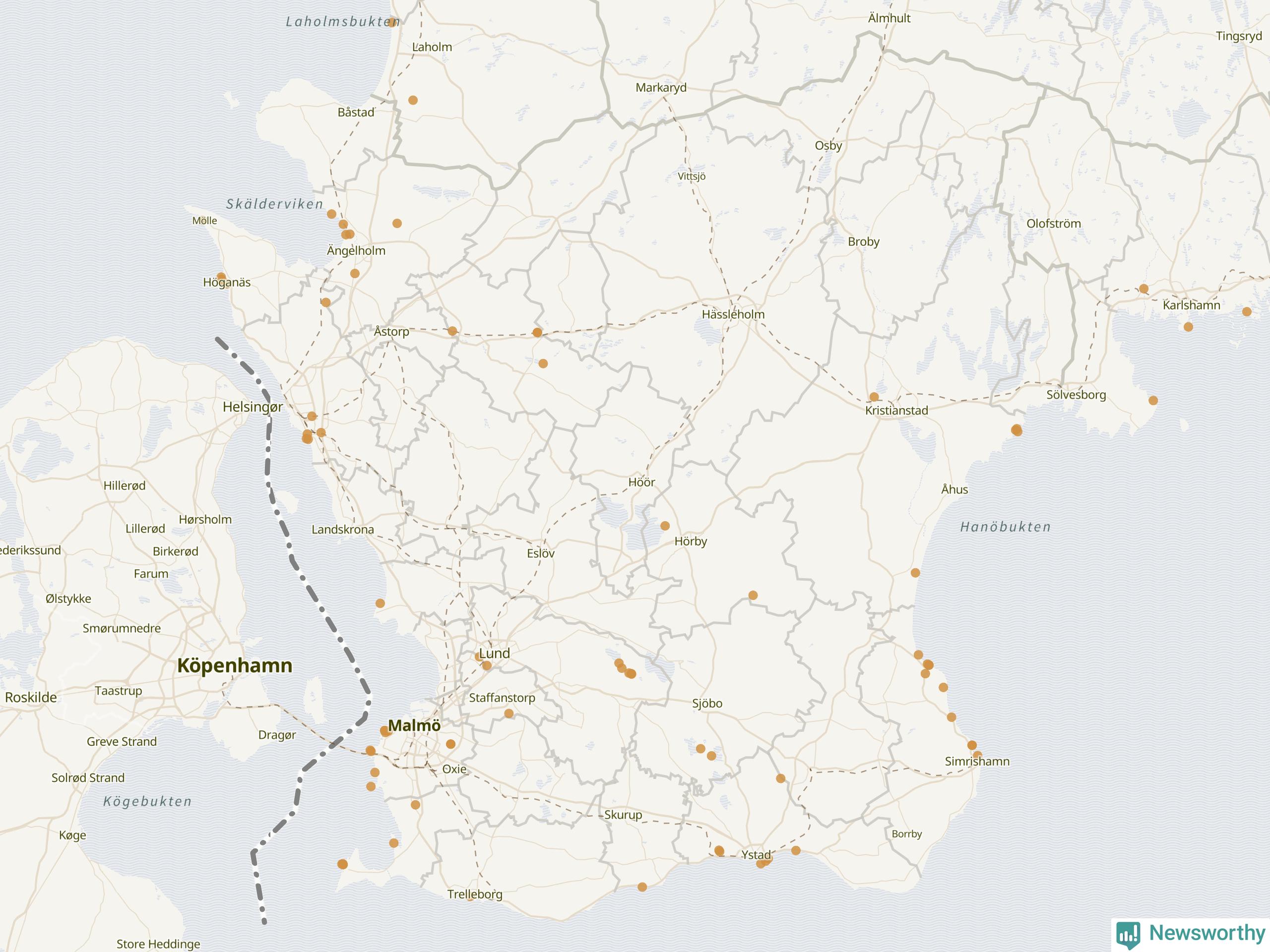The width and height of the screenshot is (1270, 952).
Task: Click the Laholmsbukten bay label
Action: (x=343, y=22)
